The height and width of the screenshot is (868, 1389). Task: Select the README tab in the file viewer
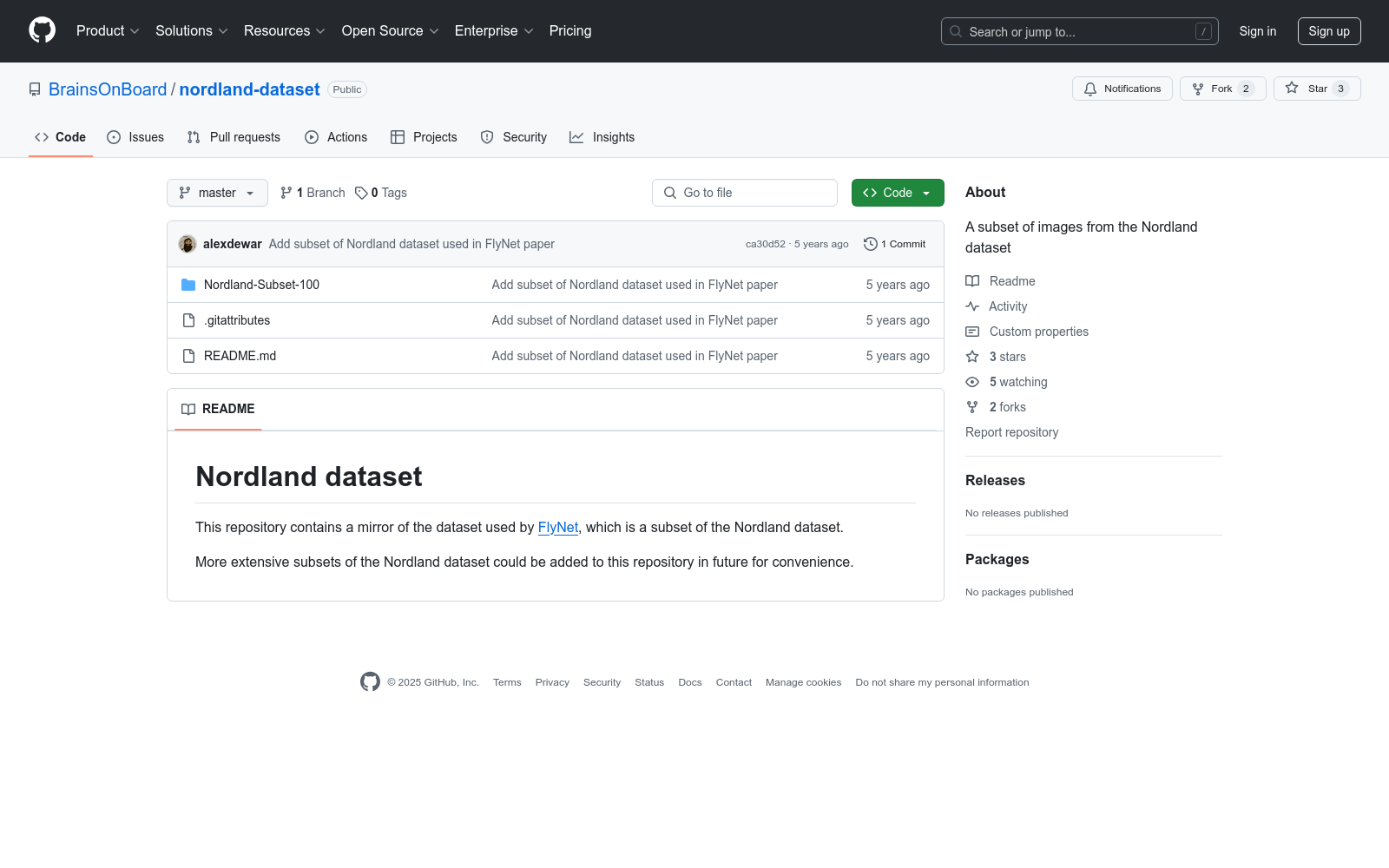click(x=218, y=409)
